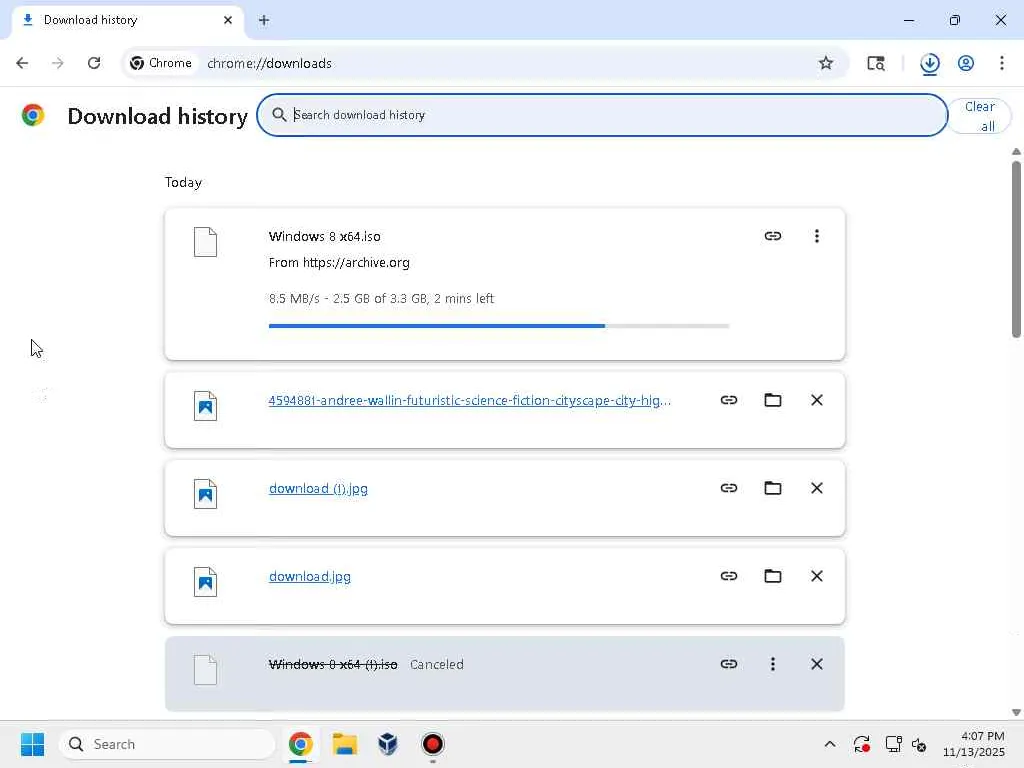Click the sync update tray icon

861,744
